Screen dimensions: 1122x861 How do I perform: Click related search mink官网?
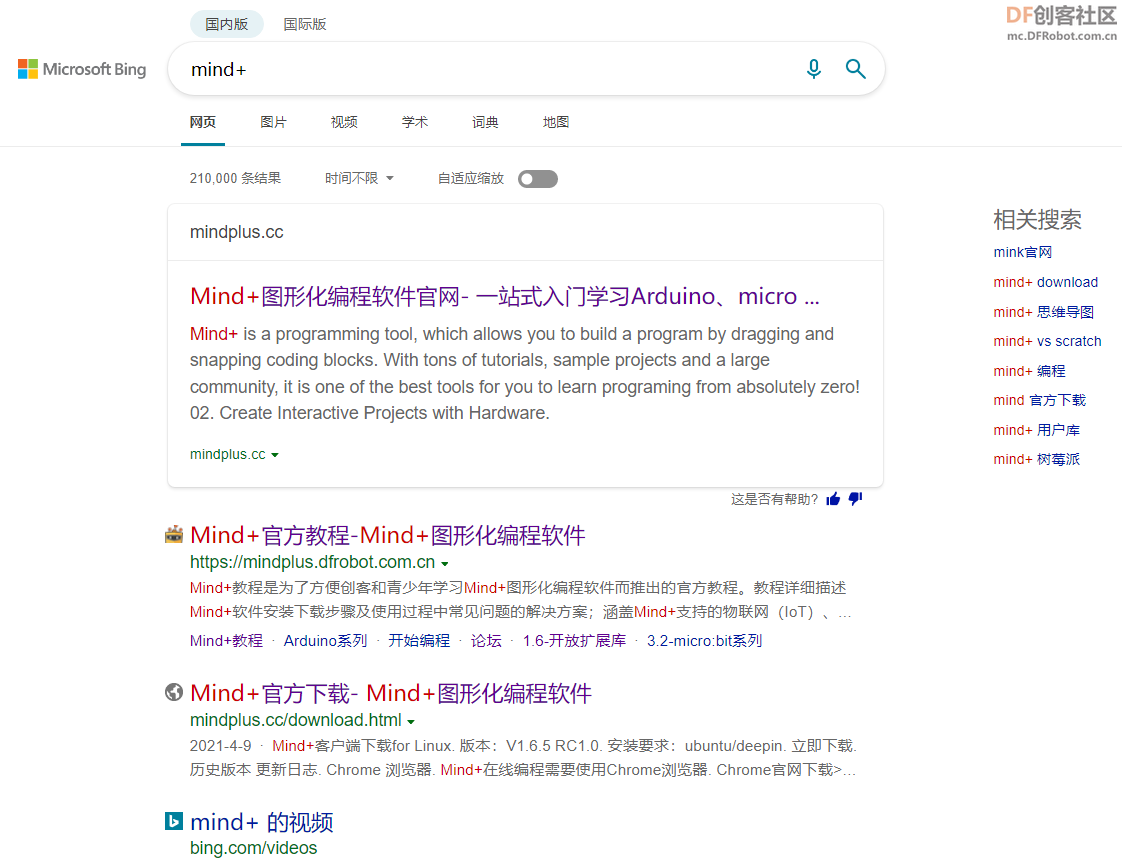(x=1023, y=252)
